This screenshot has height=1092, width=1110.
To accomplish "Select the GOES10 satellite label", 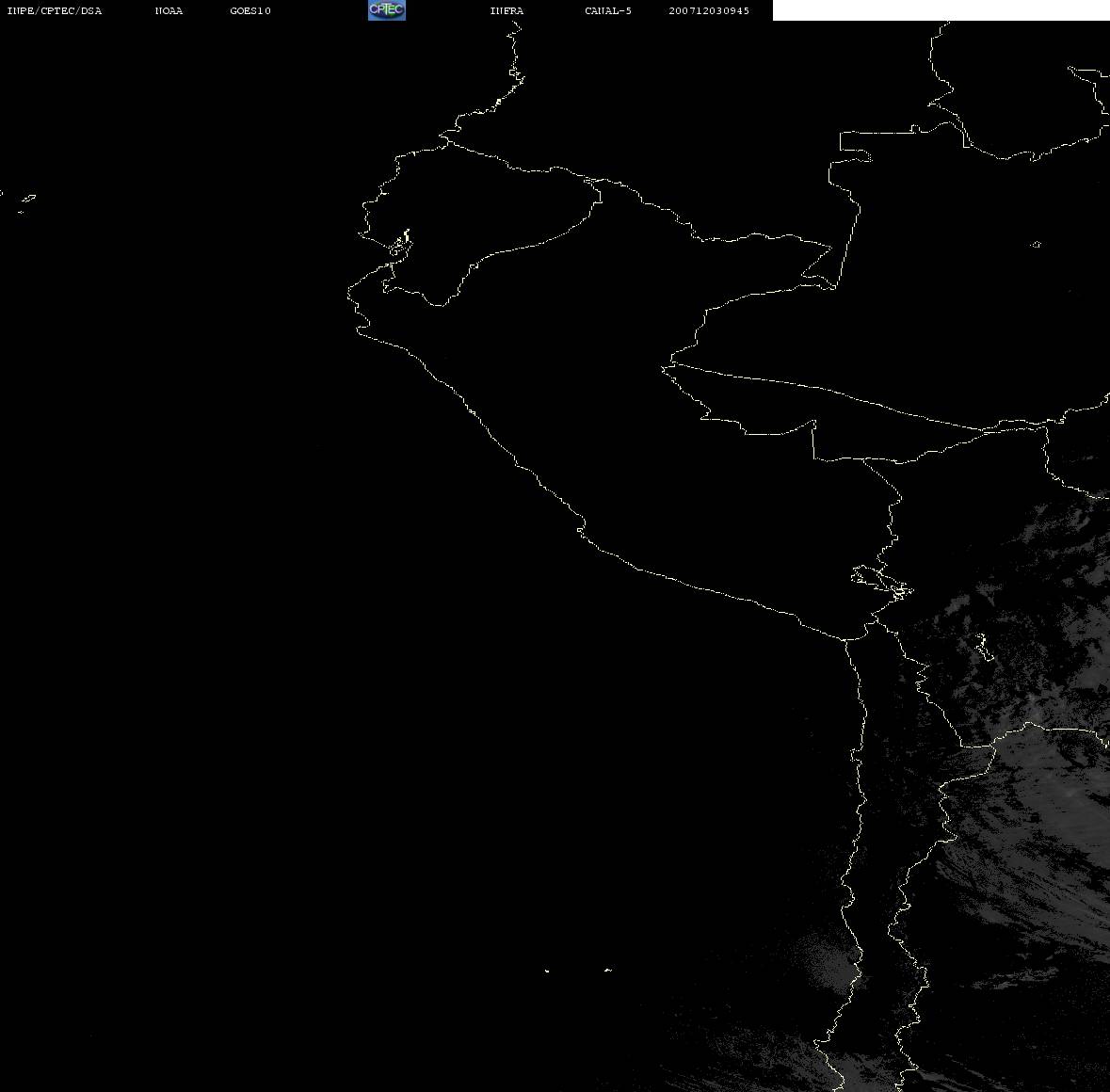I will (250, 10).
